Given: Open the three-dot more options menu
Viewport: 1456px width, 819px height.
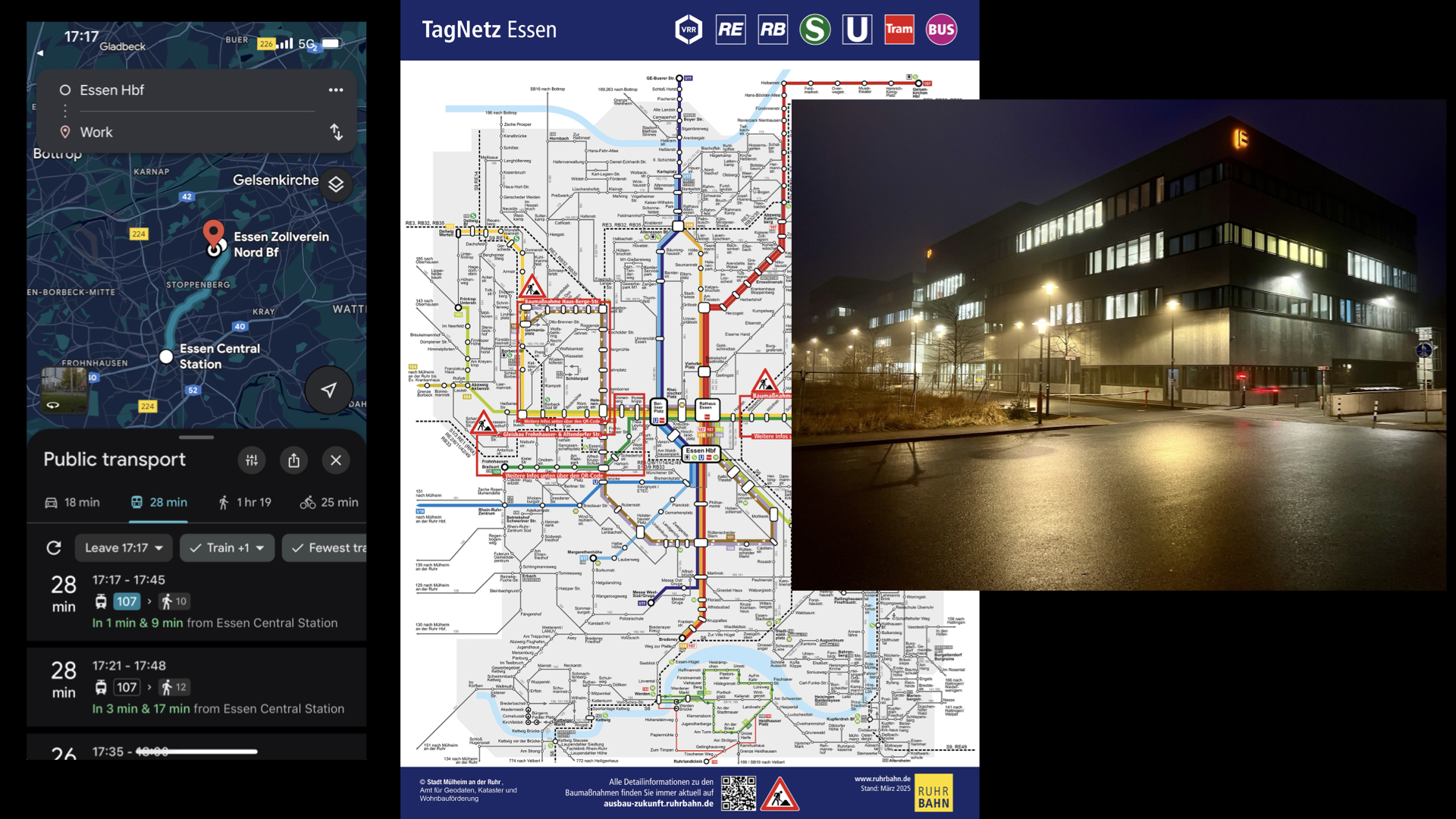Looking at the screenshot, I should [x=336, y=90].
